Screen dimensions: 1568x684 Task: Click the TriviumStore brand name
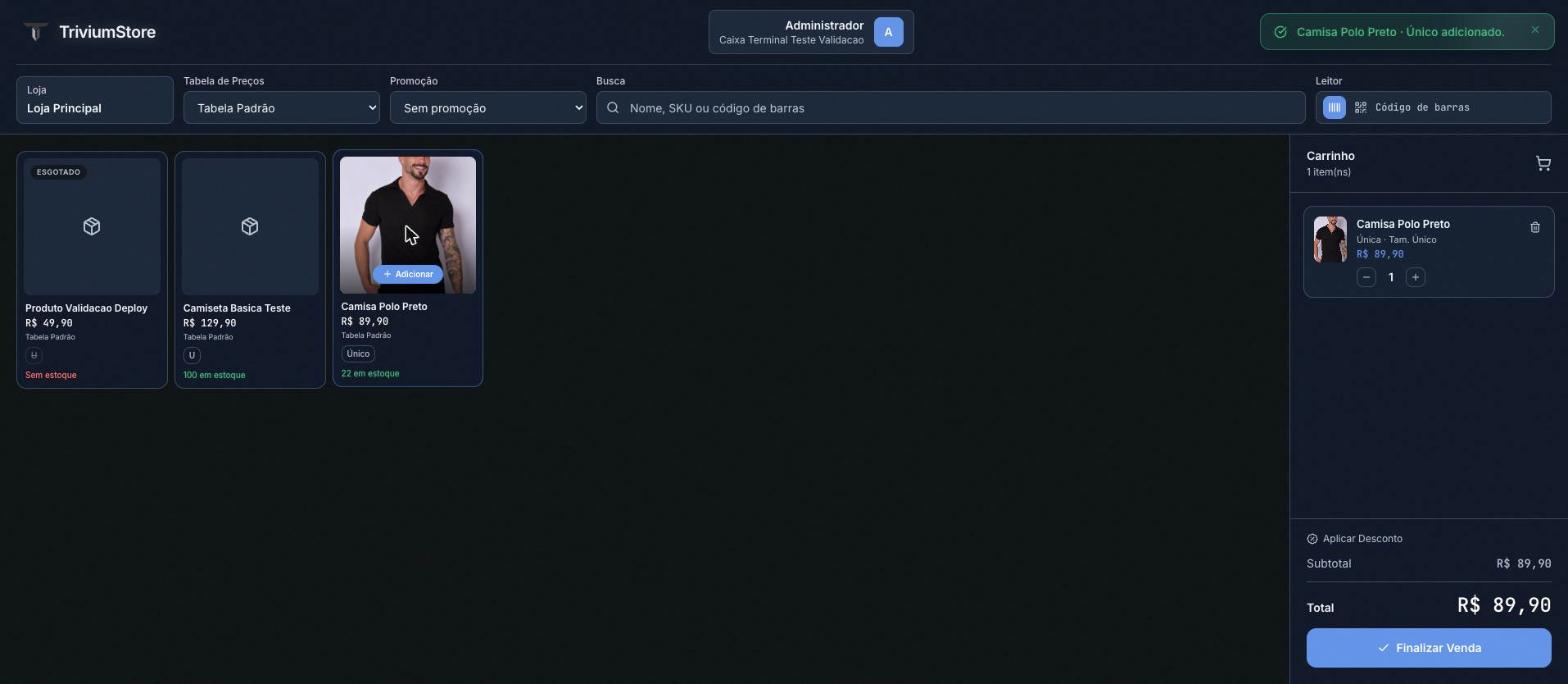pos(107,32)
